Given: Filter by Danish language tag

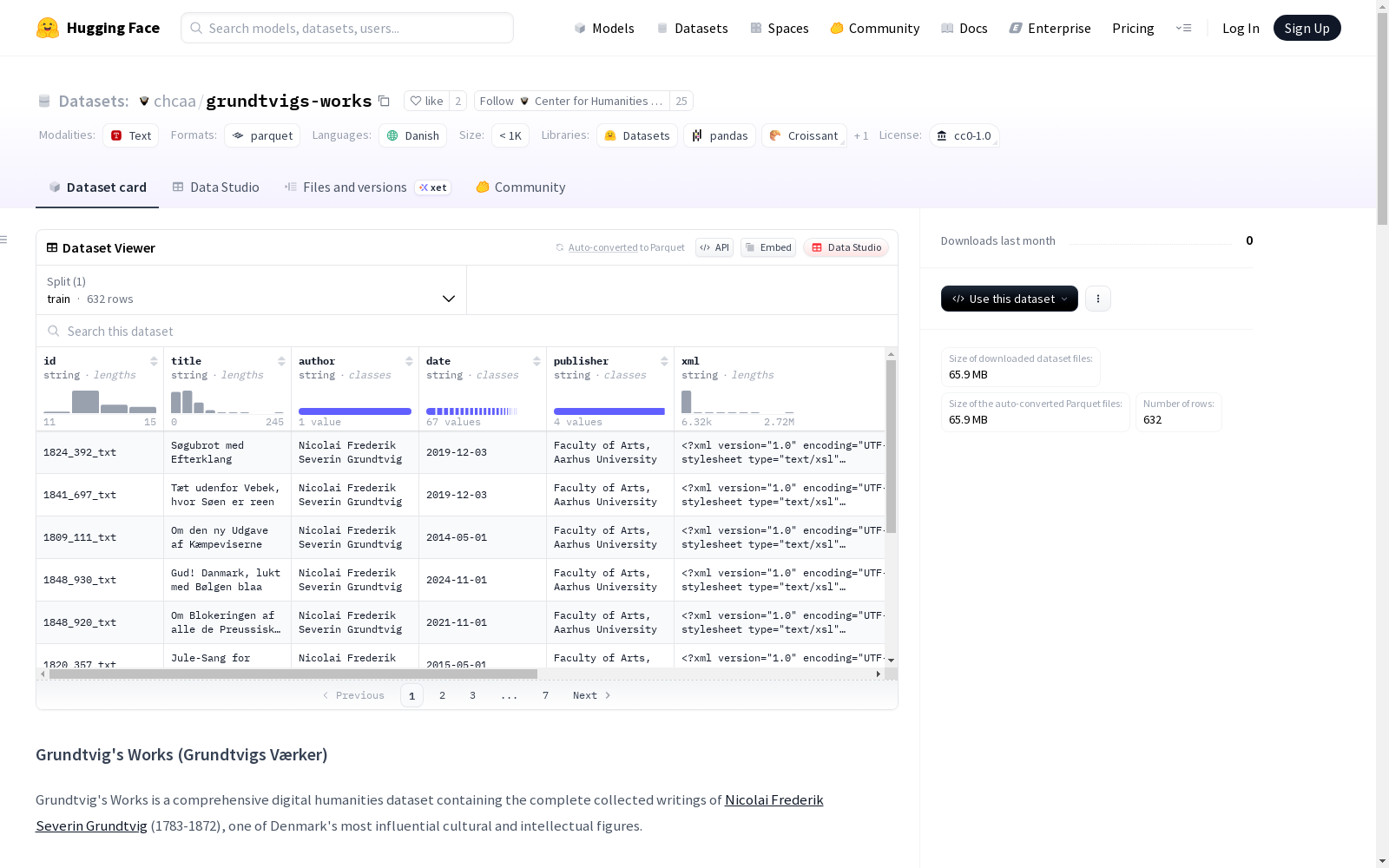Looking at the screenshot, I should pos(412,135).
